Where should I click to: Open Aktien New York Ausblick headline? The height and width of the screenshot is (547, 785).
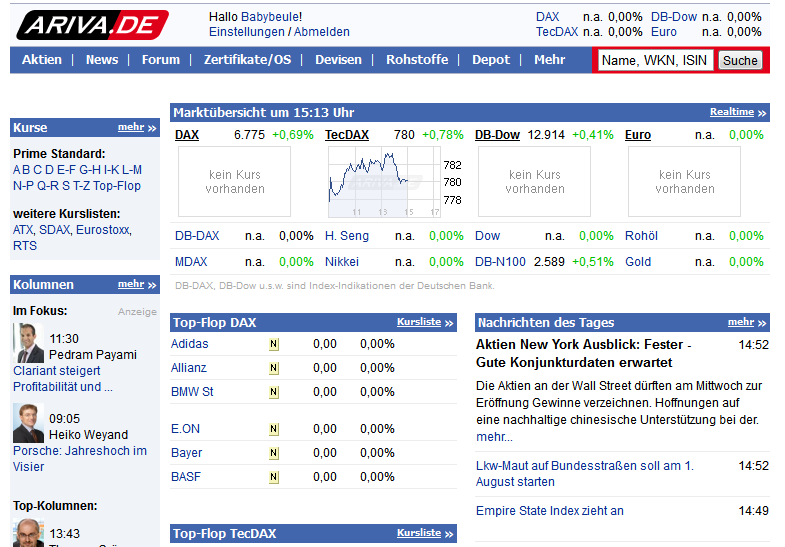(x=583, y=353)
